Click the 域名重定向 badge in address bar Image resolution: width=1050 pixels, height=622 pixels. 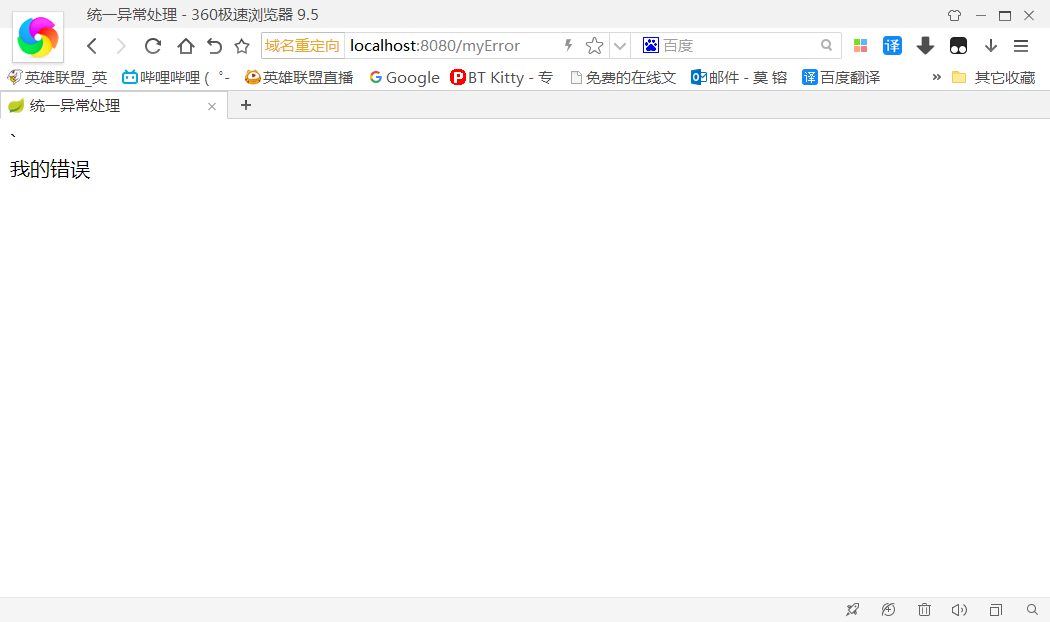tap(303, 46)
